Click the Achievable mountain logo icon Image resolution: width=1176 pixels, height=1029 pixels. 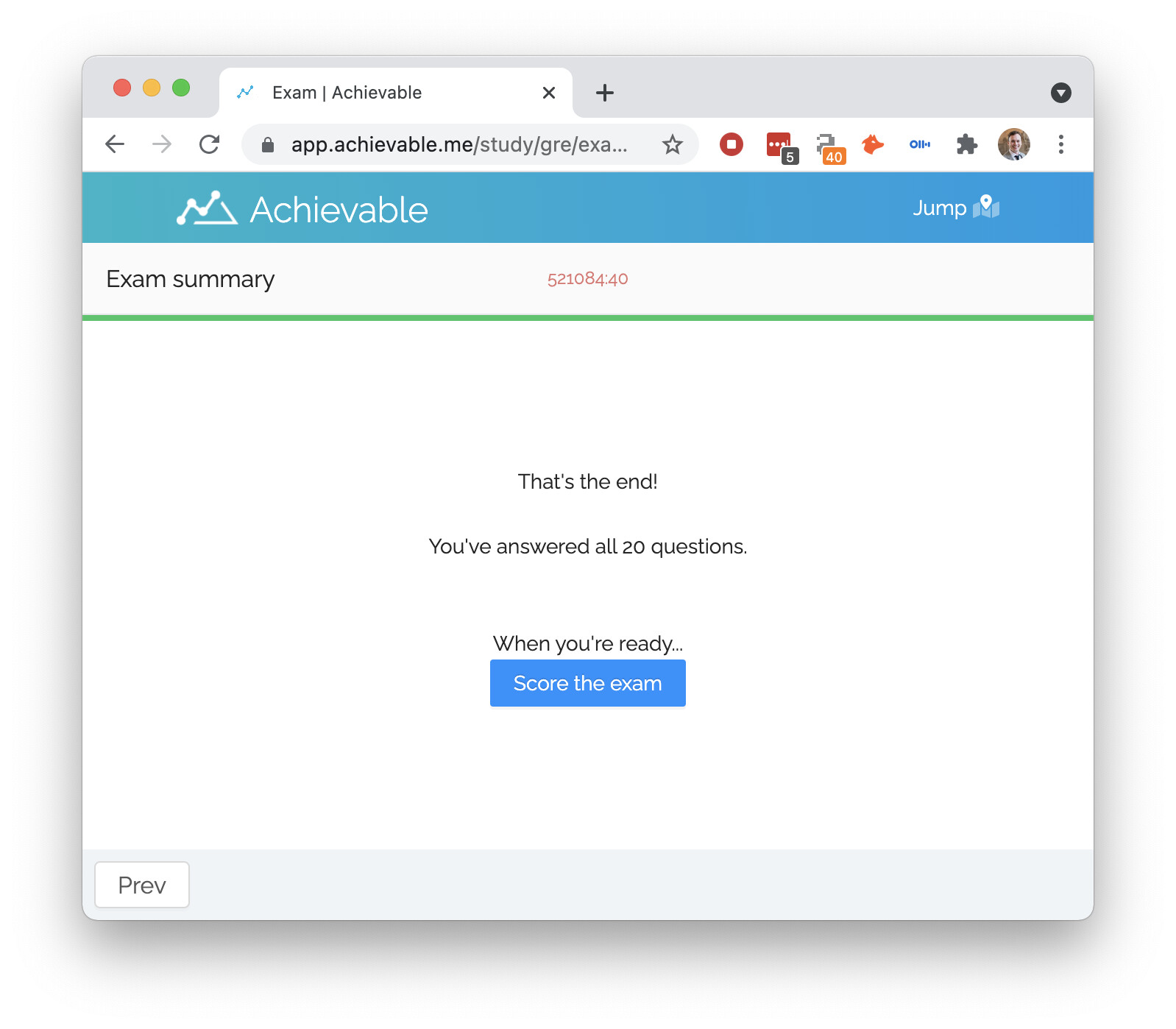(x=207, y=209)
